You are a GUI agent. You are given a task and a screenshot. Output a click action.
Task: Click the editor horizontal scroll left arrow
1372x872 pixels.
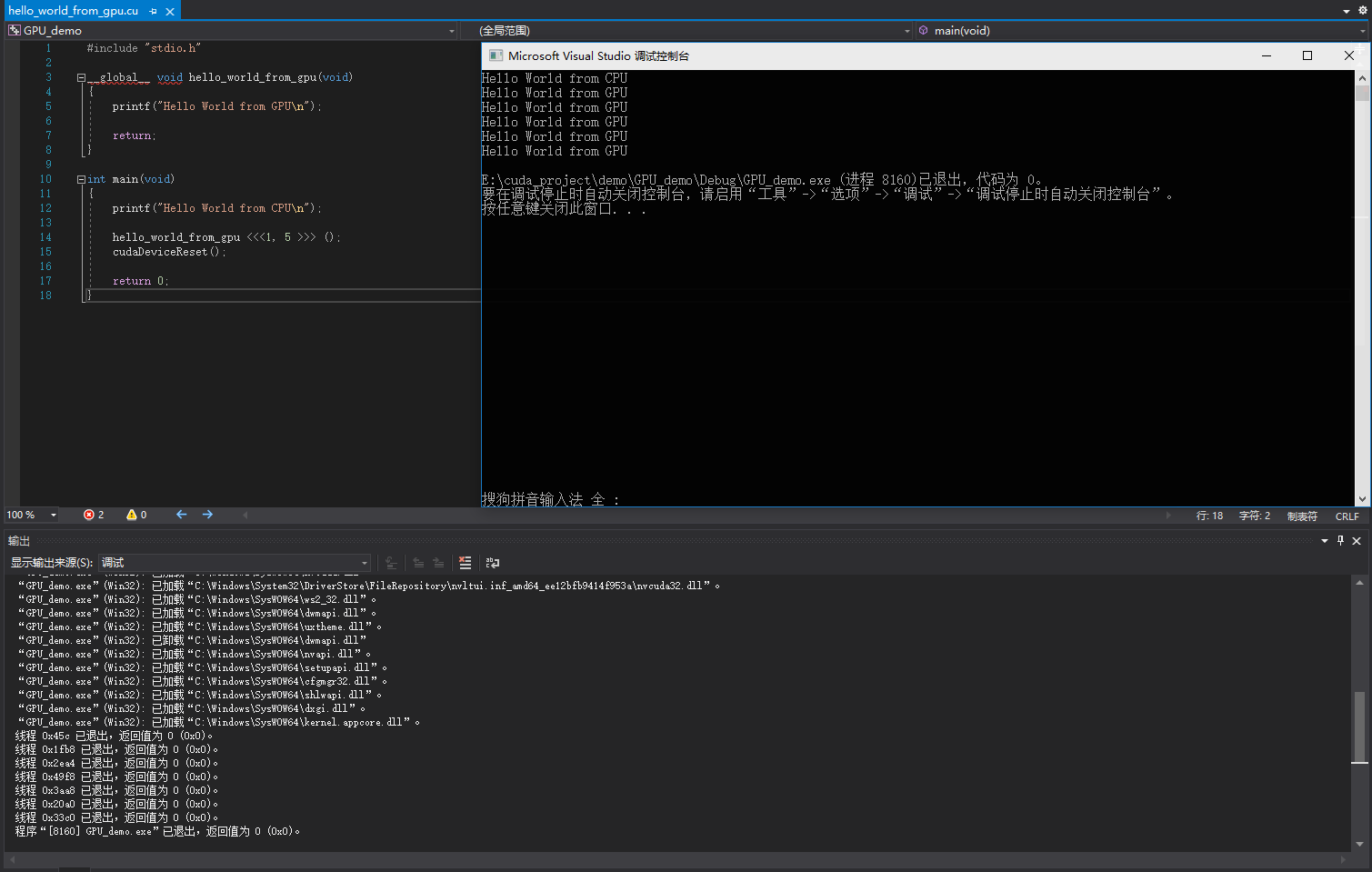(x=245, y=515)
